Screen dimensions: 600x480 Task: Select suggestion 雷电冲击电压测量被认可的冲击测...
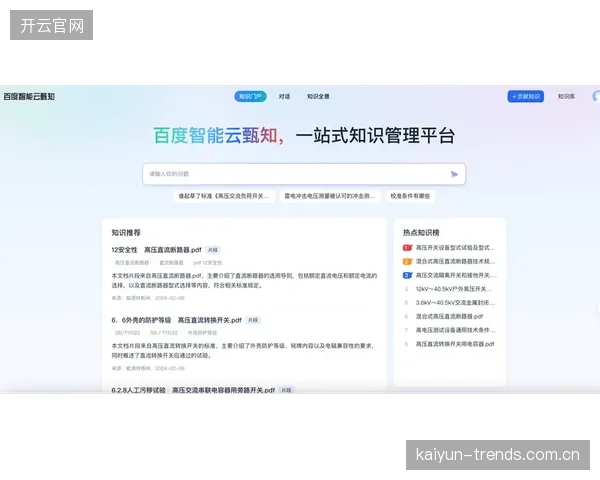(x=330, y=196)
